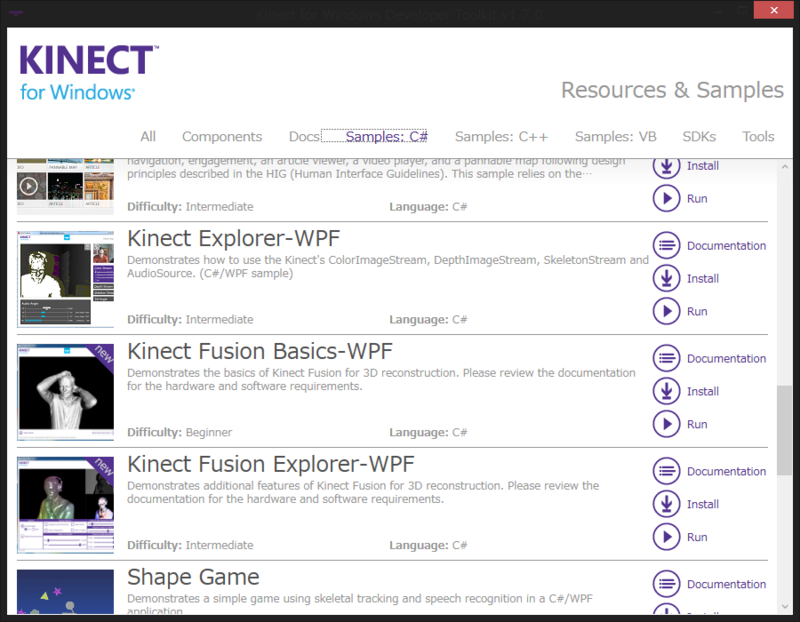Click Run link for Kinect Fusion Basics-WPF
This screenshot has width=800, height=622.
click(697, 425)
